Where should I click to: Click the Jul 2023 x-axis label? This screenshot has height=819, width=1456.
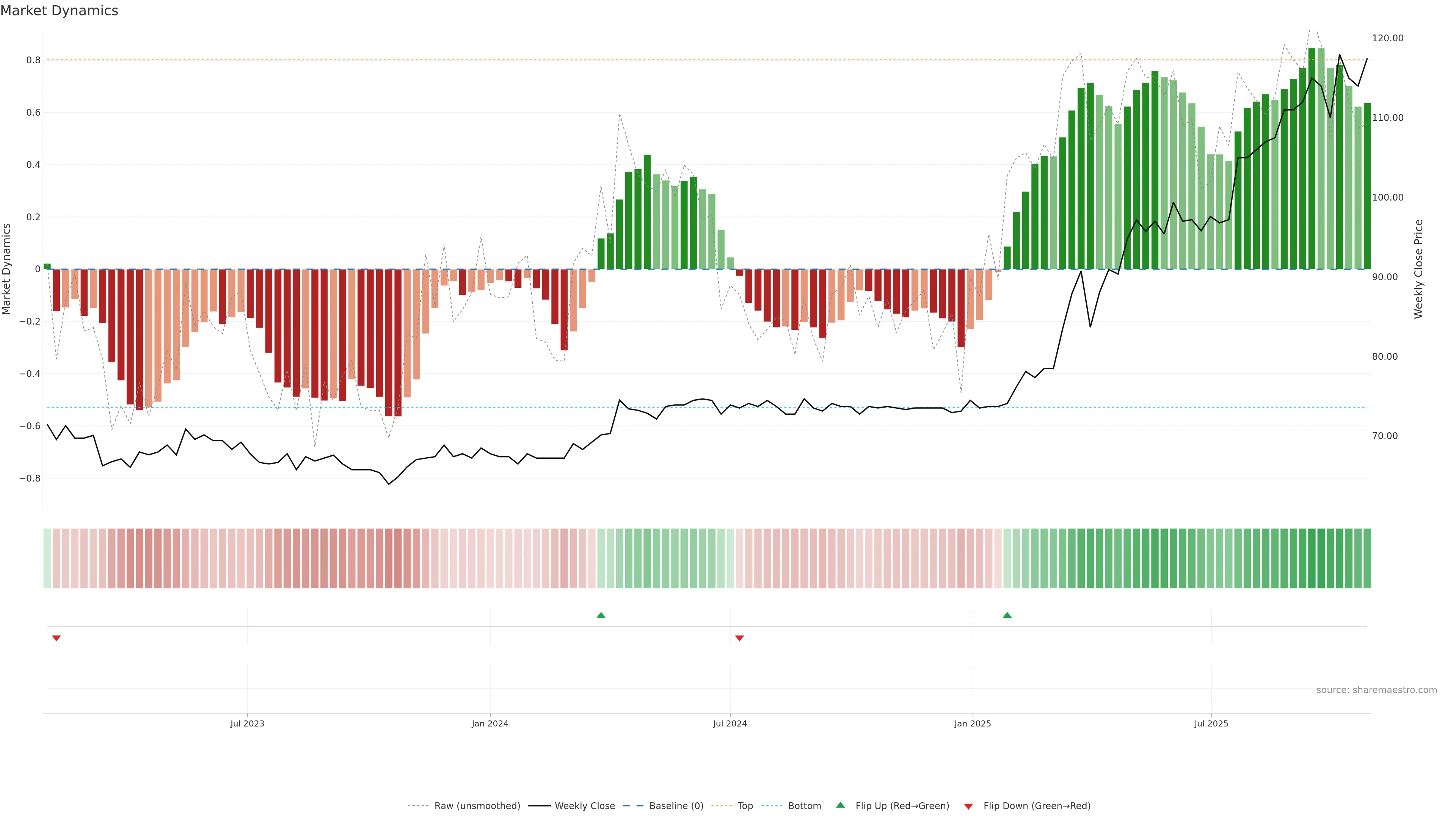pyautogui.click(x=247, y=723)
